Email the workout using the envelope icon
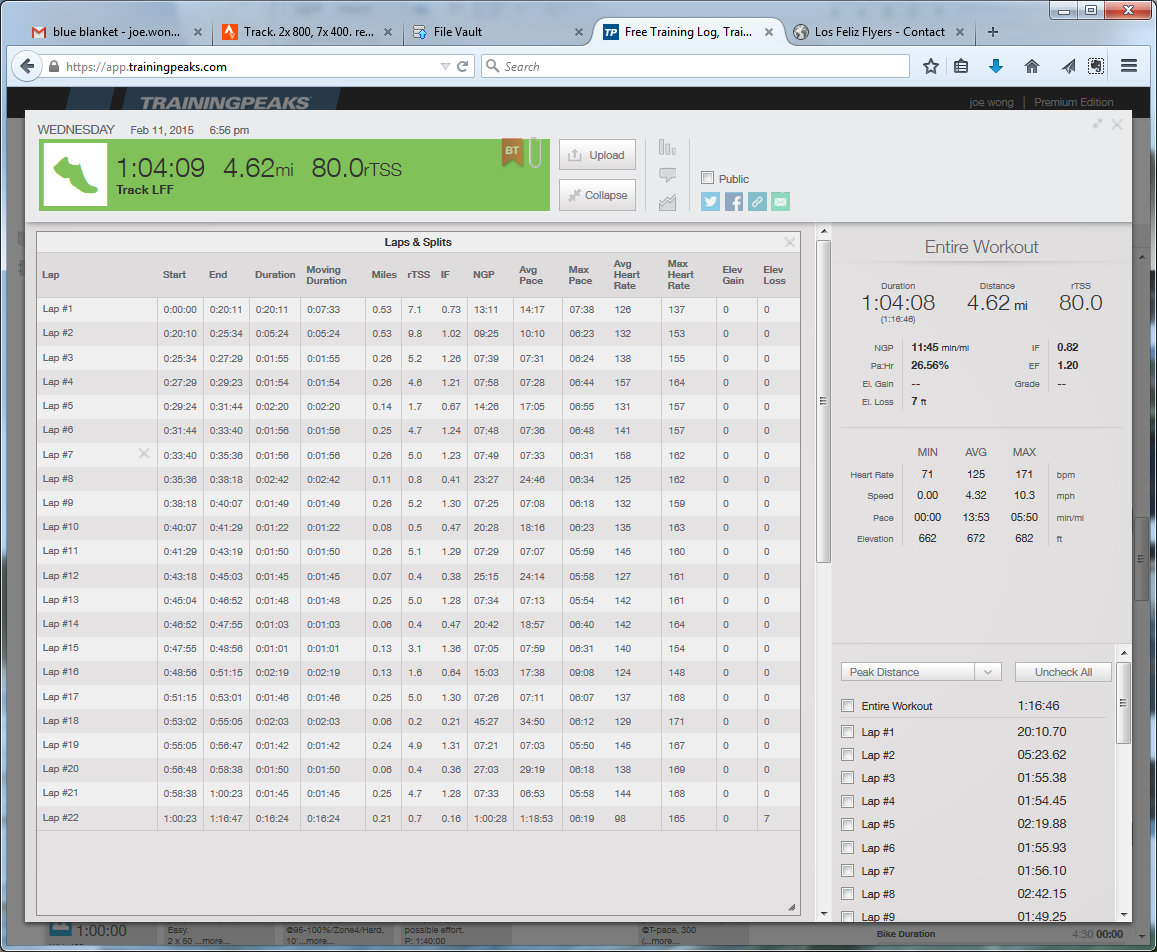Screen dimensions: 1157x952 [780, 202]
